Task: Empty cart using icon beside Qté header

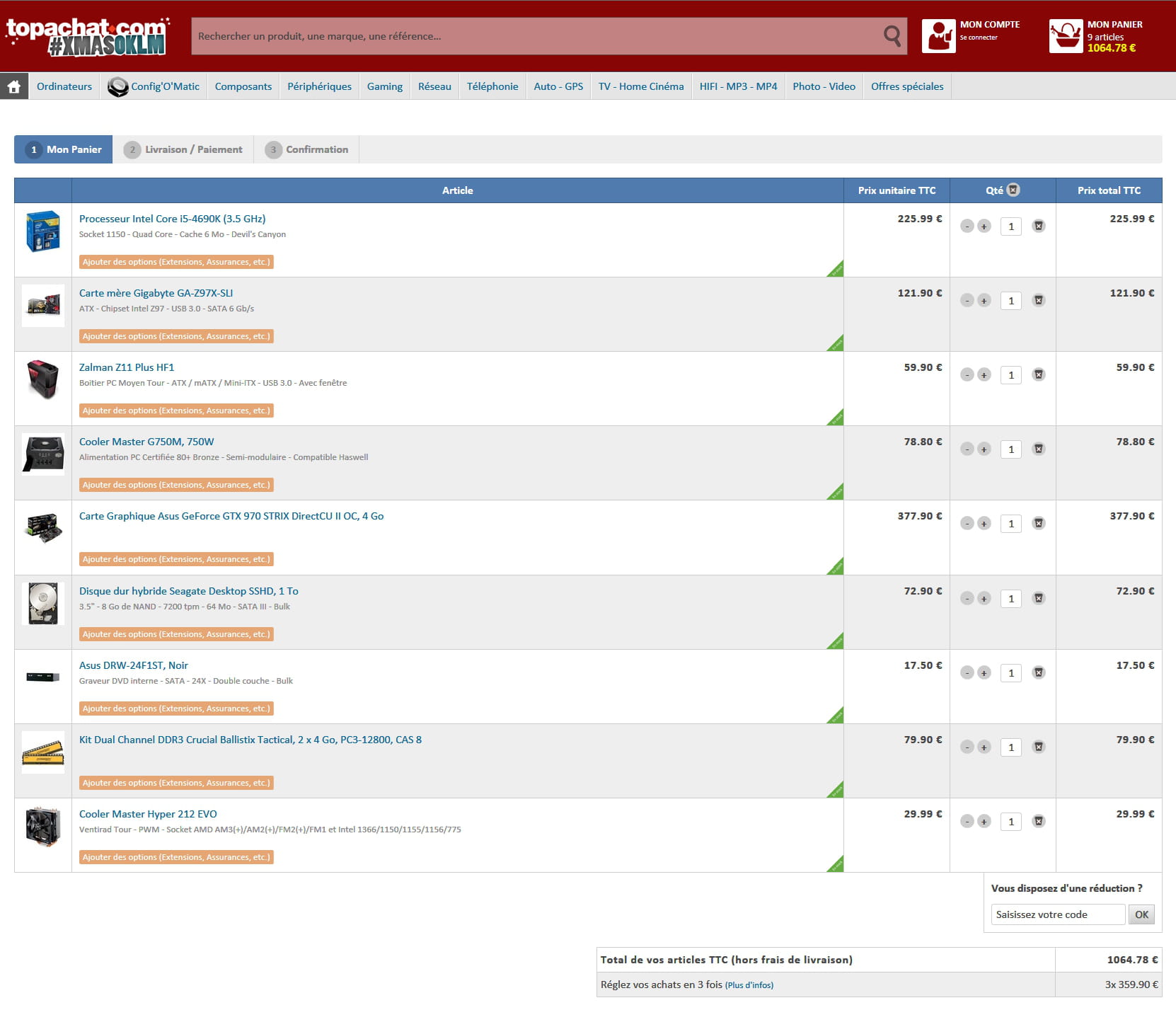Action: click(x=1013, y=190)
